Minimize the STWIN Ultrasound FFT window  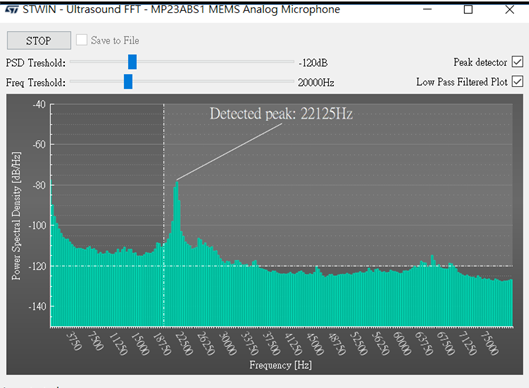click(x=427, y=9)
